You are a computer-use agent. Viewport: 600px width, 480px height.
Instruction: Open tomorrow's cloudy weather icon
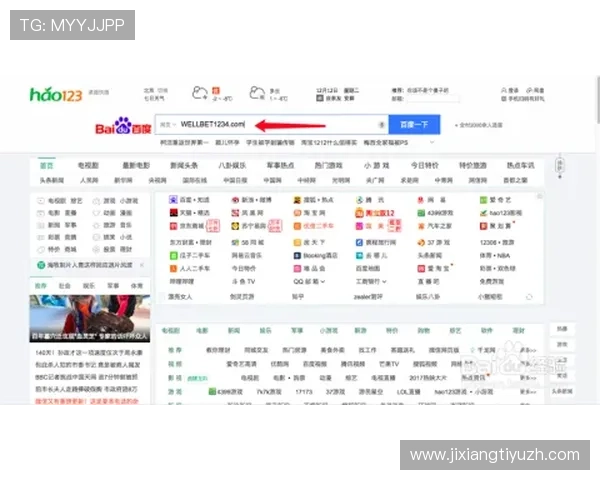257,93
